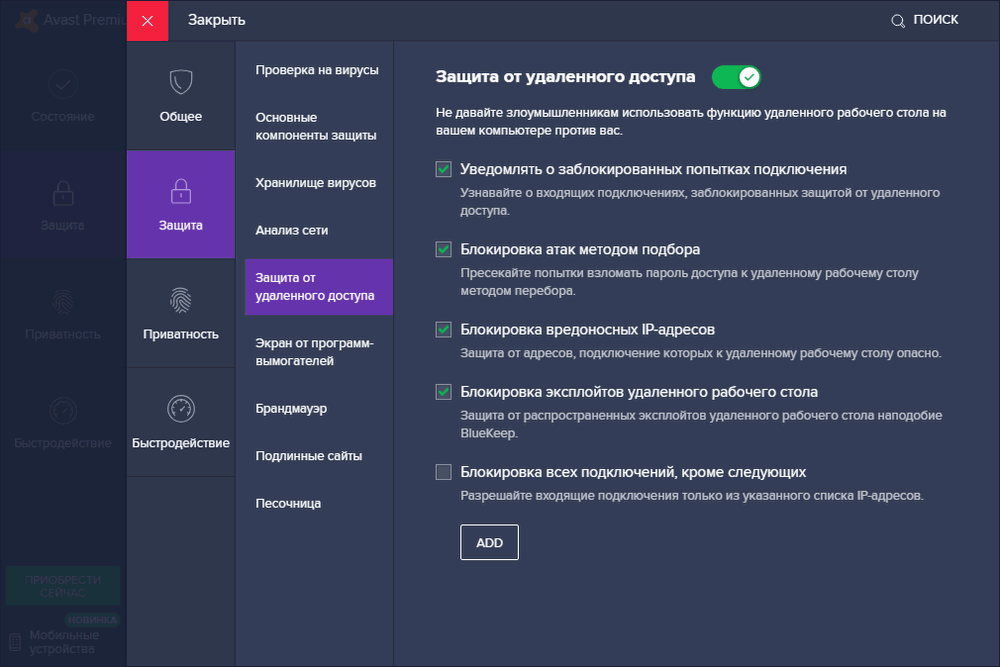Uncheck malicious IP address blocking
The width and height of the screenshot is (1000, 667).
click(444, 329)
